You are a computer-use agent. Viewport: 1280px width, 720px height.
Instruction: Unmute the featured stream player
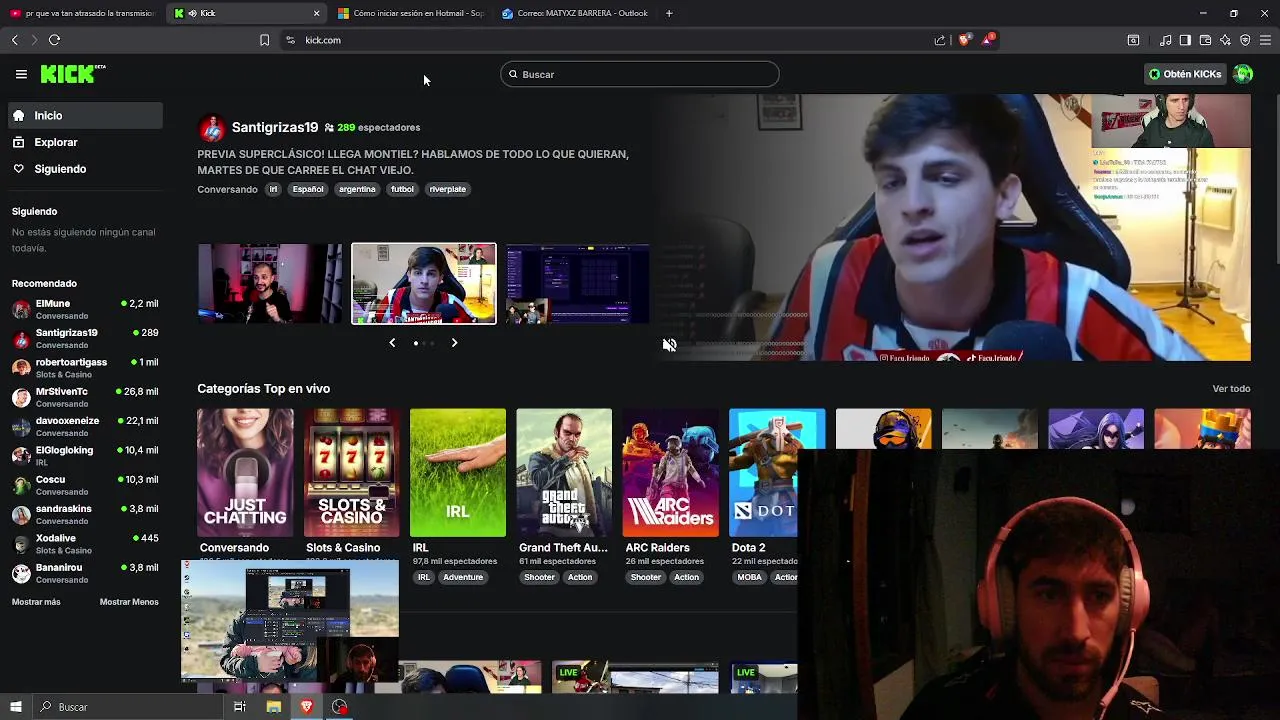[x=670, y=345]
